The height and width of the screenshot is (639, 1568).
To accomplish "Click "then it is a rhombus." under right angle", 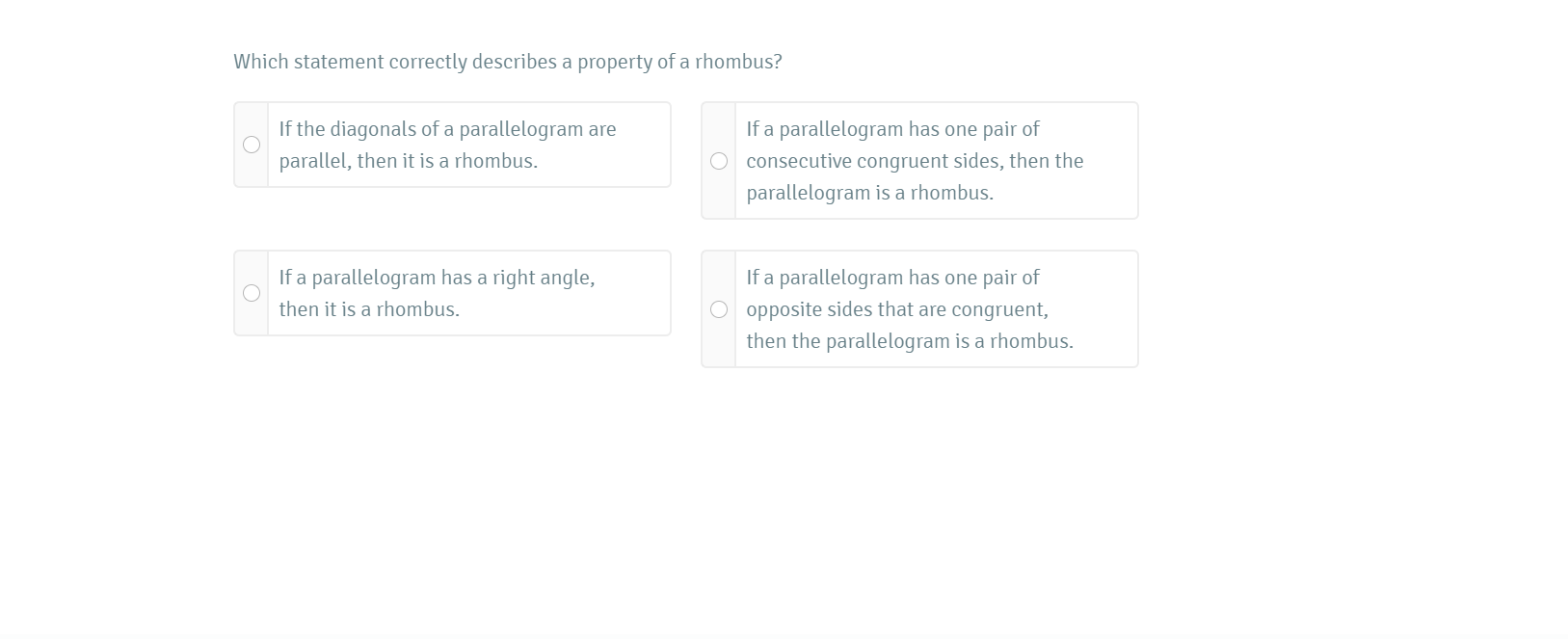I will (369, 309).
